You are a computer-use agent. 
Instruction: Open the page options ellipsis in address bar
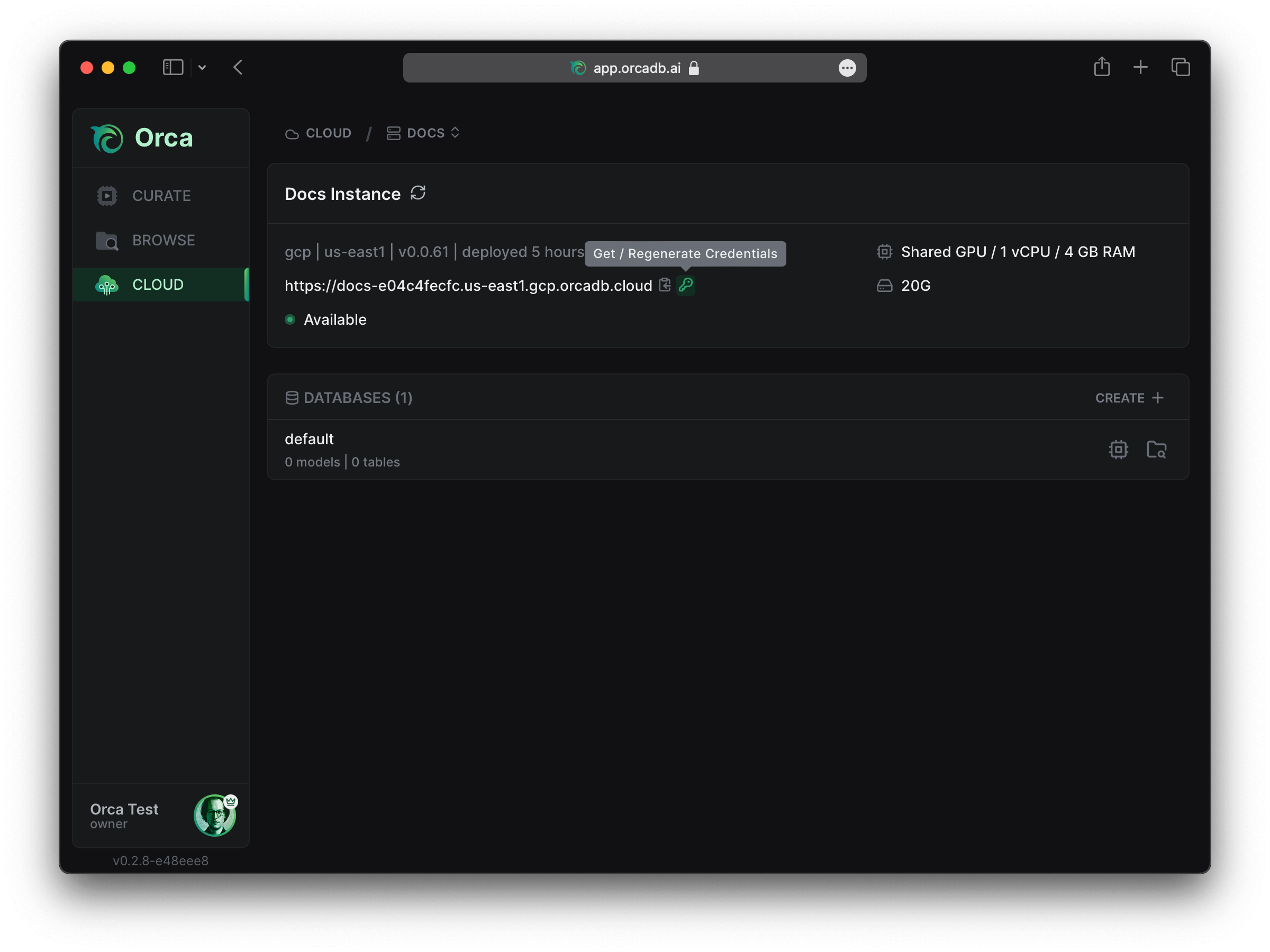pyautogui.click(x=847, y=68)
